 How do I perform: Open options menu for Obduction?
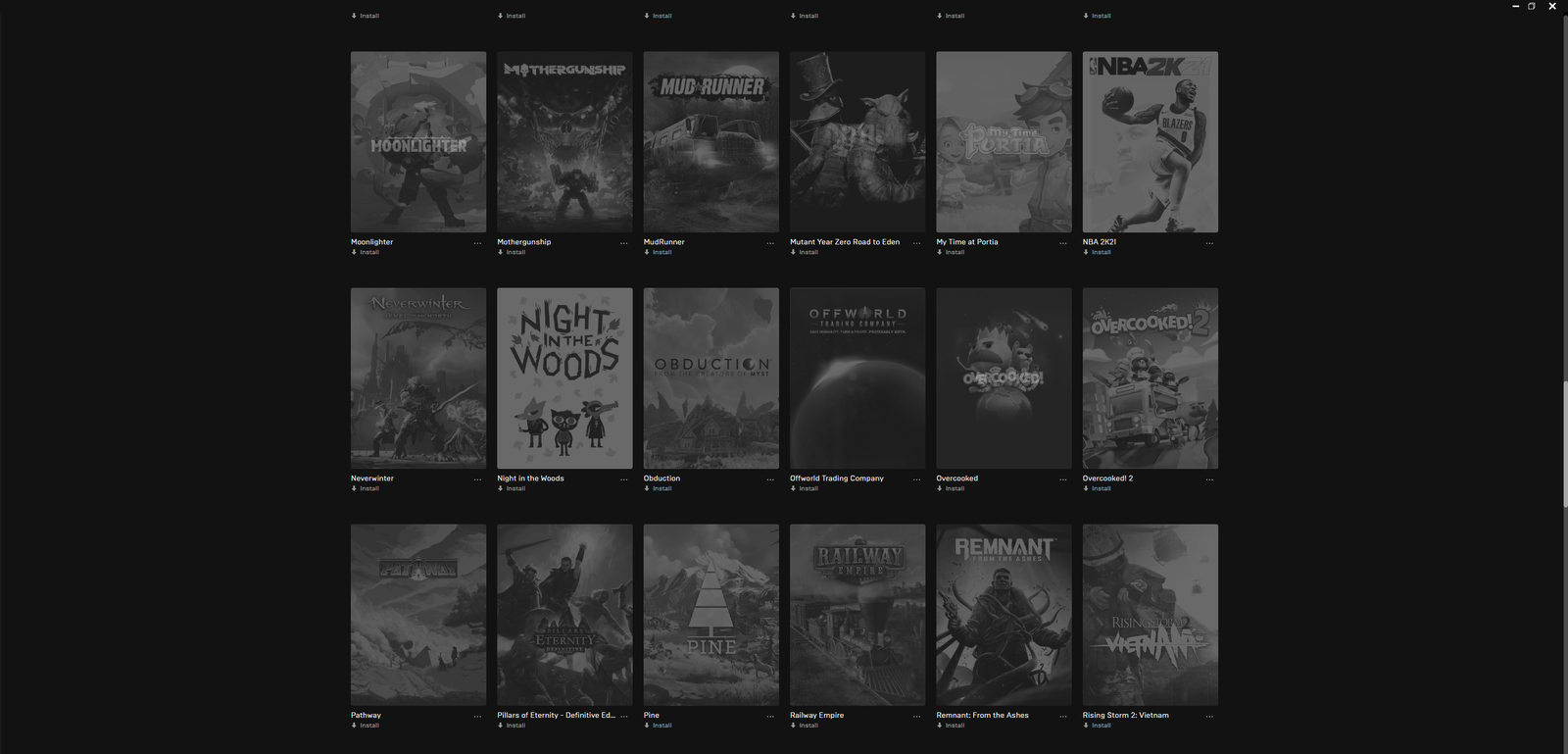[x=770, y=479]
